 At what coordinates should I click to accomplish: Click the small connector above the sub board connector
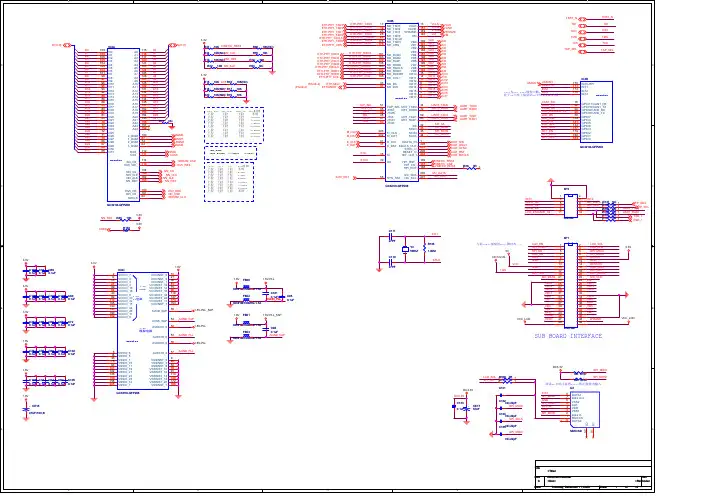pyautogui.click(x=567, y=203)
